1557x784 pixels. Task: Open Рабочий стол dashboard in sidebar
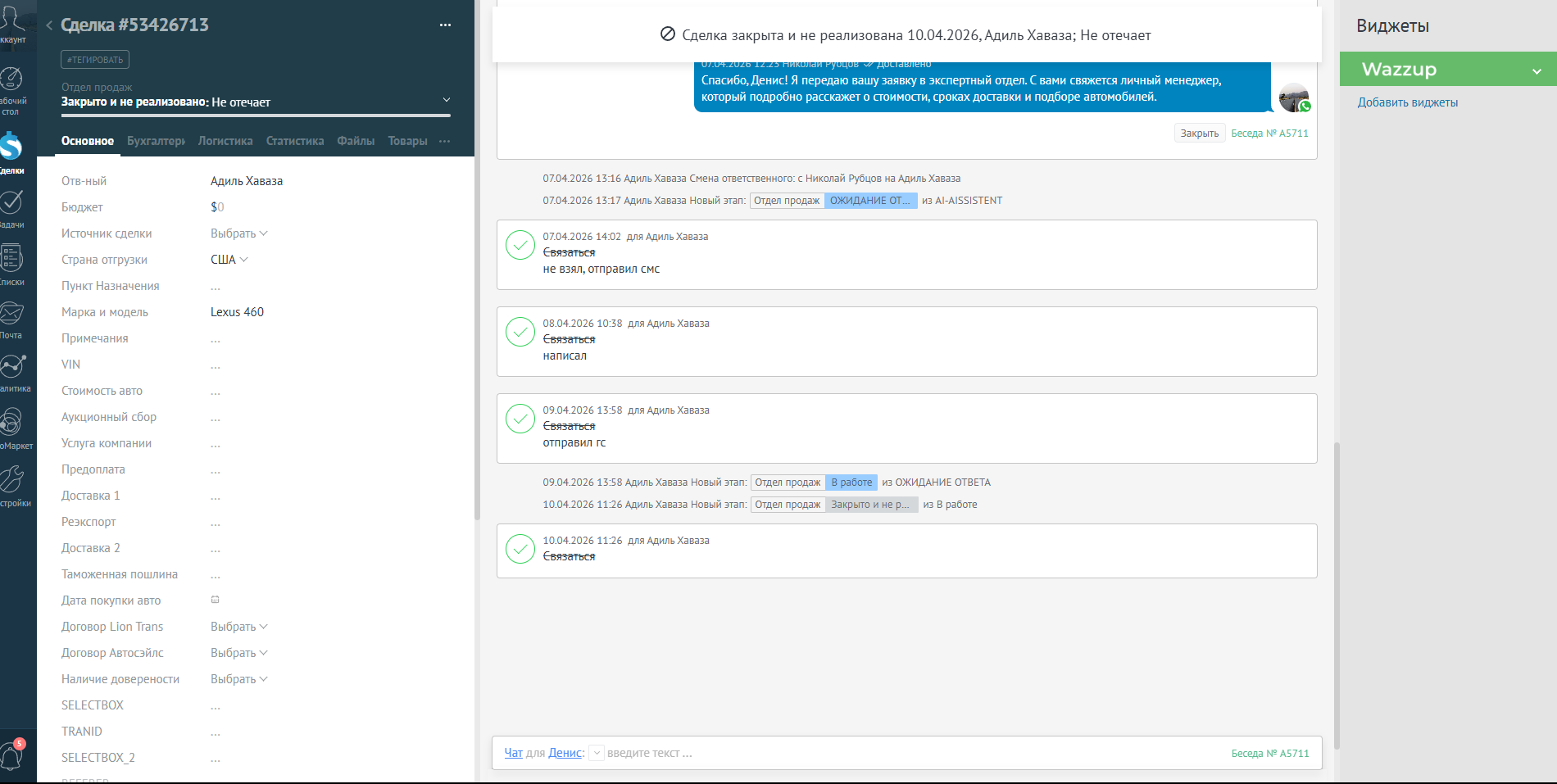(x=11, y=90)
